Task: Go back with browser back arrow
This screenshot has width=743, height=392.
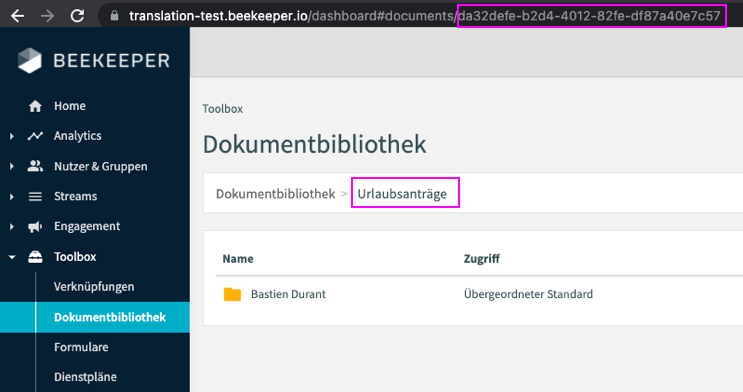Action: (18, 16)
